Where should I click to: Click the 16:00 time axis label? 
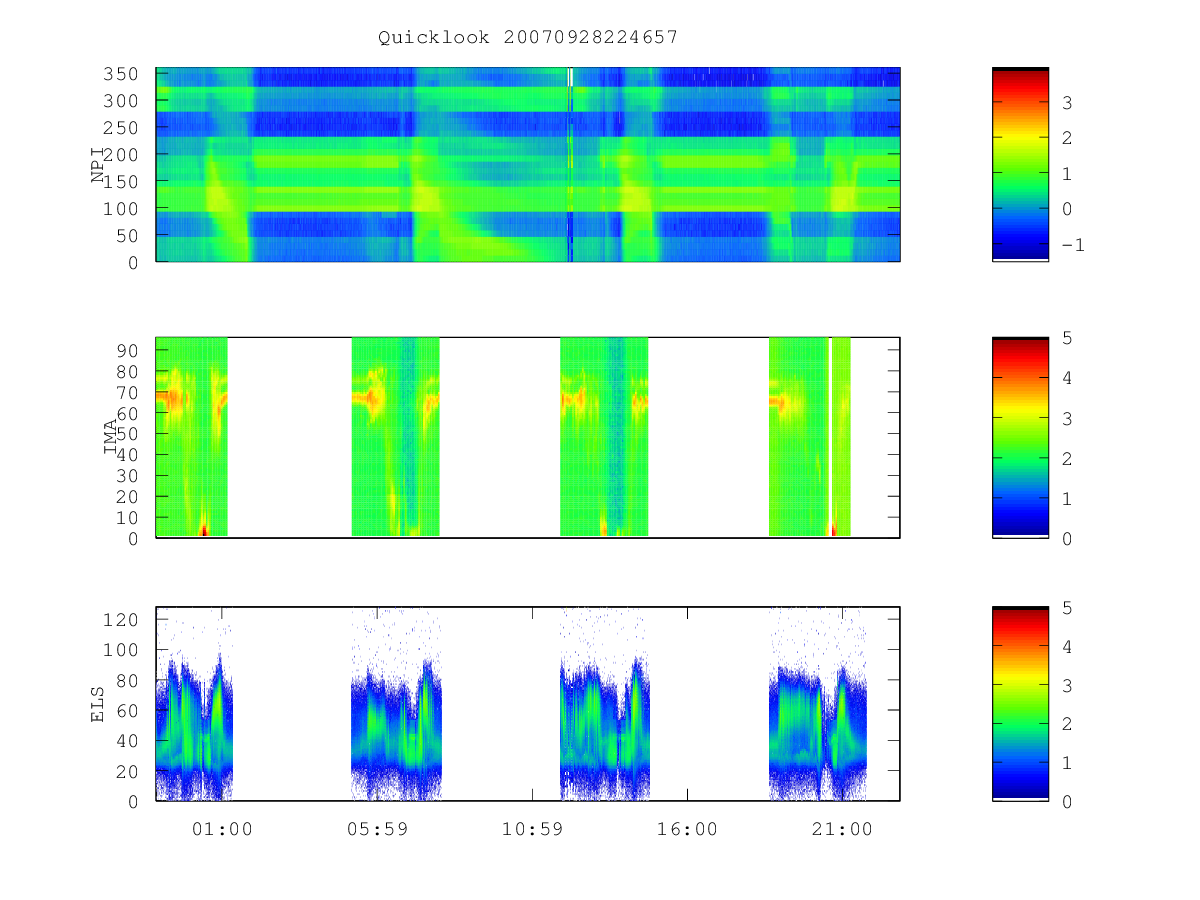click(x=687, y=829)
